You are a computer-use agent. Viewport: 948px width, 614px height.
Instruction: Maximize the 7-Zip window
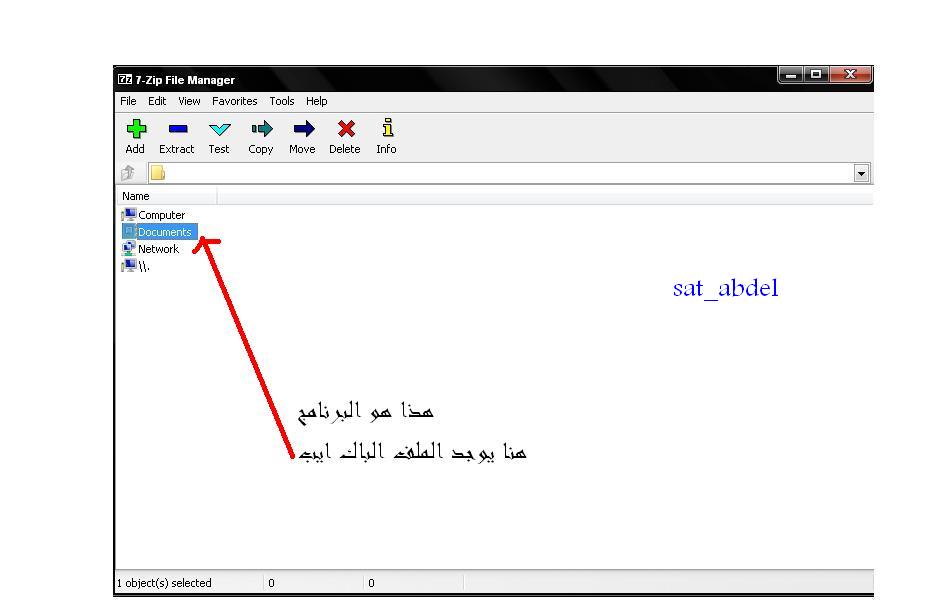point(816,74)
